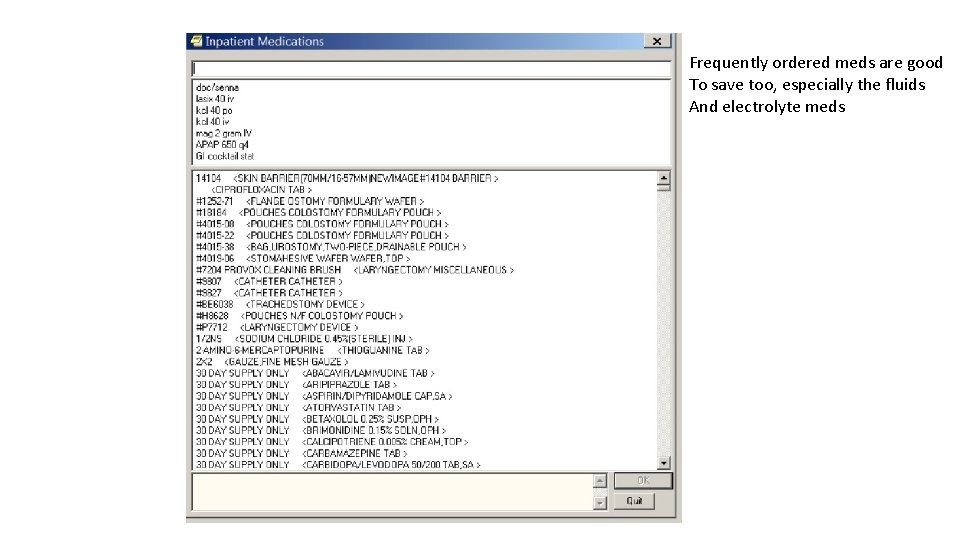Choose the kcl 40 po quick order
Screen dimensions: 960x540
click(214, 110)
